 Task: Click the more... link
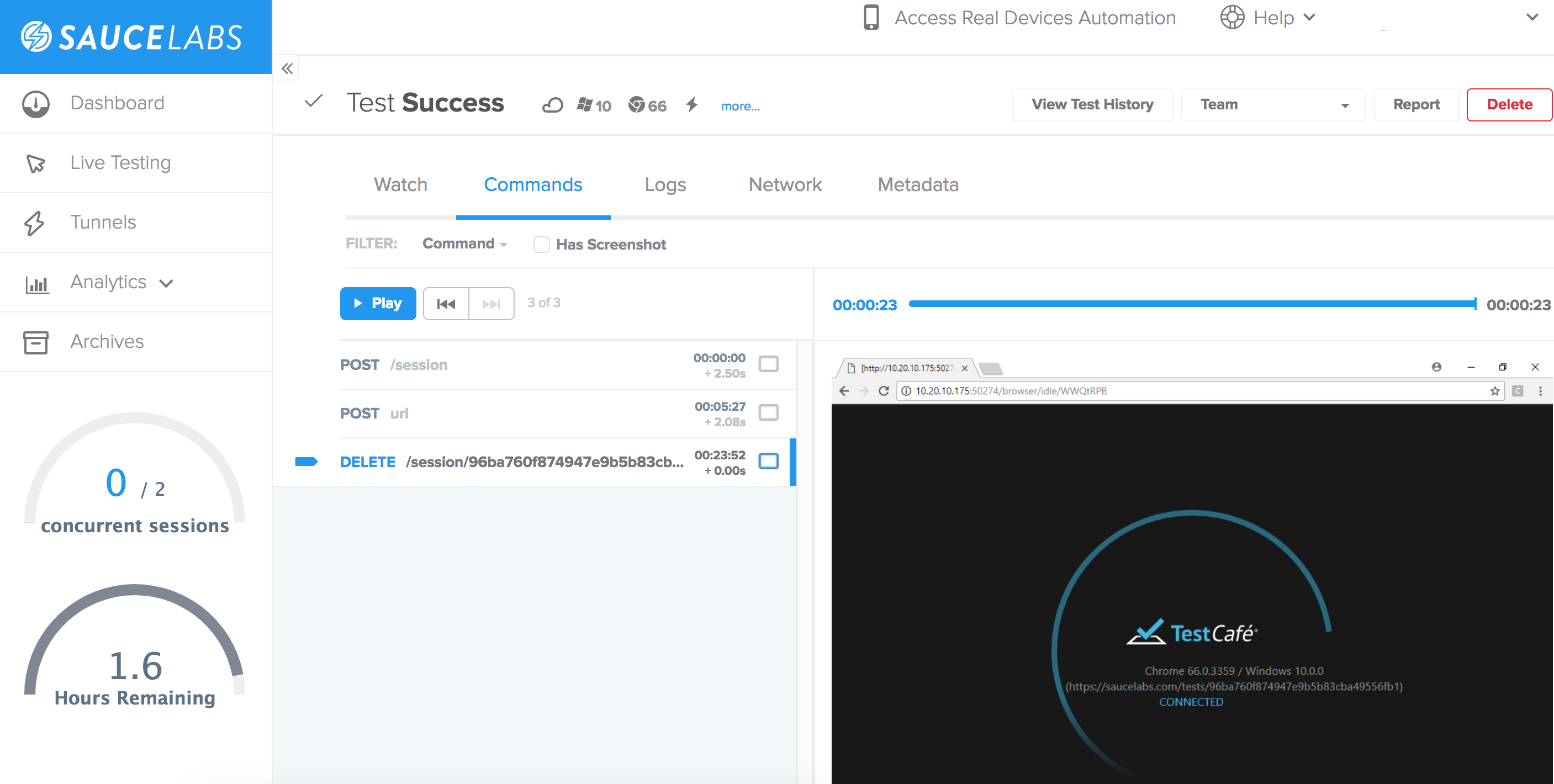tap(740, 106)
